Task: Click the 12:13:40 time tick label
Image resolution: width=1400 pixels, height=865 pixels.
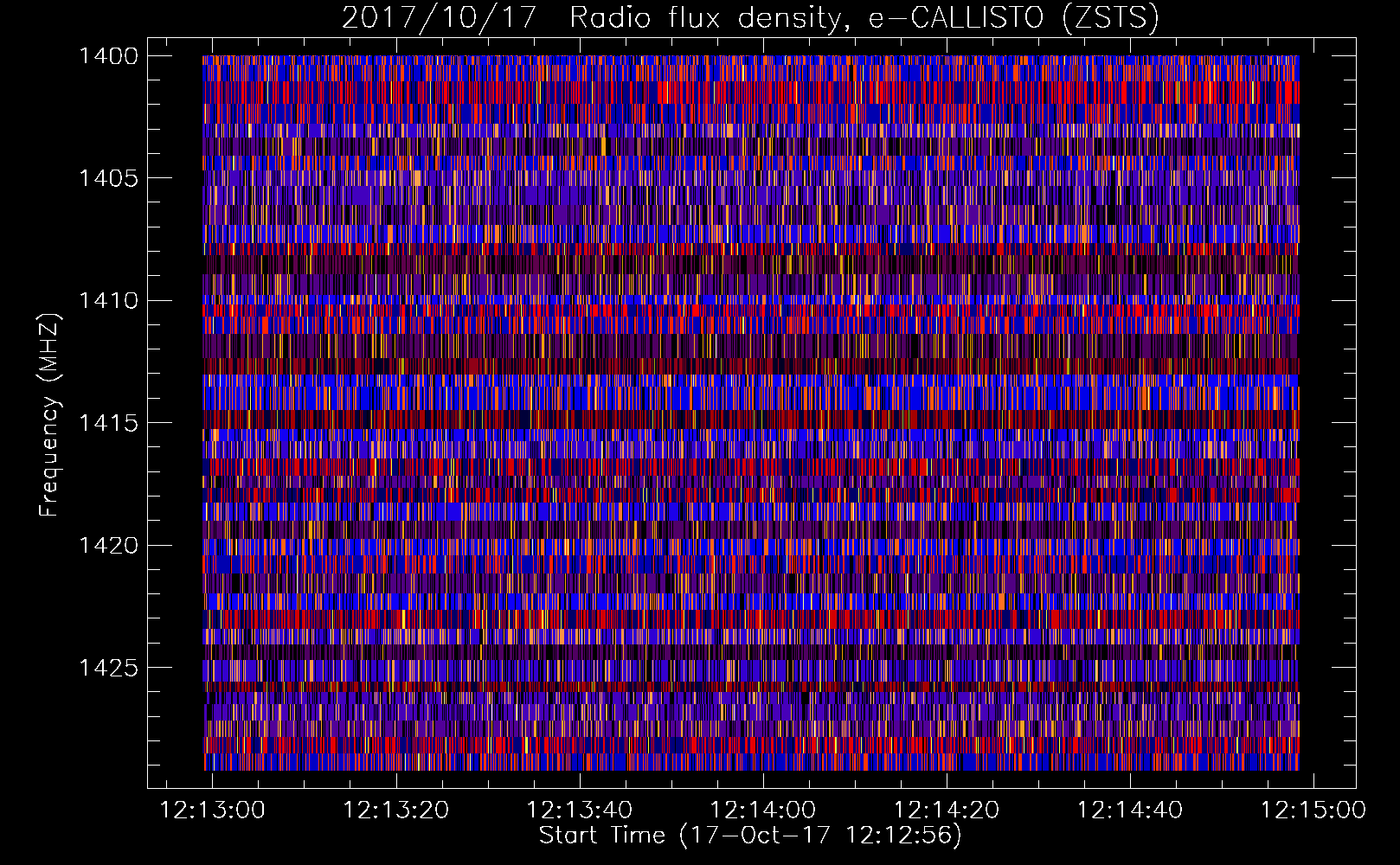Action: pyautogui.click(x=580, y=811)
